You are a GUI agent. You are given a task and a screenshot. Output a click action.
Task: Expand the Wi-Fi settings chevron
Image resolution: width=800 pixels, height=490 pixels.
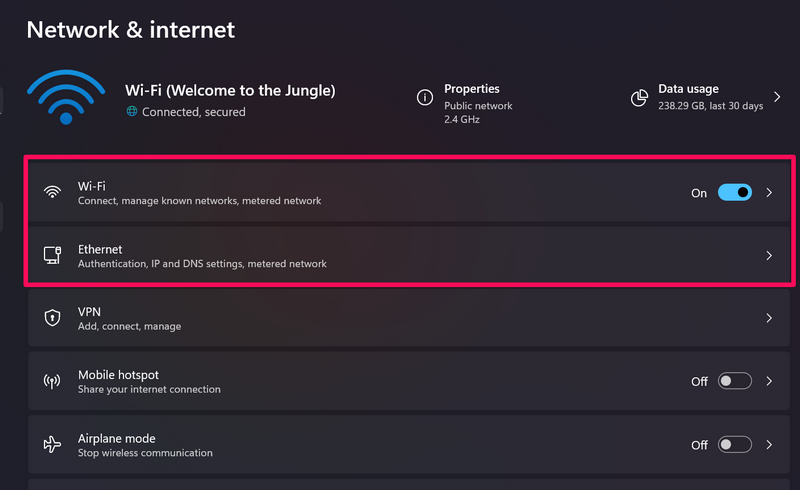[769, 193]
